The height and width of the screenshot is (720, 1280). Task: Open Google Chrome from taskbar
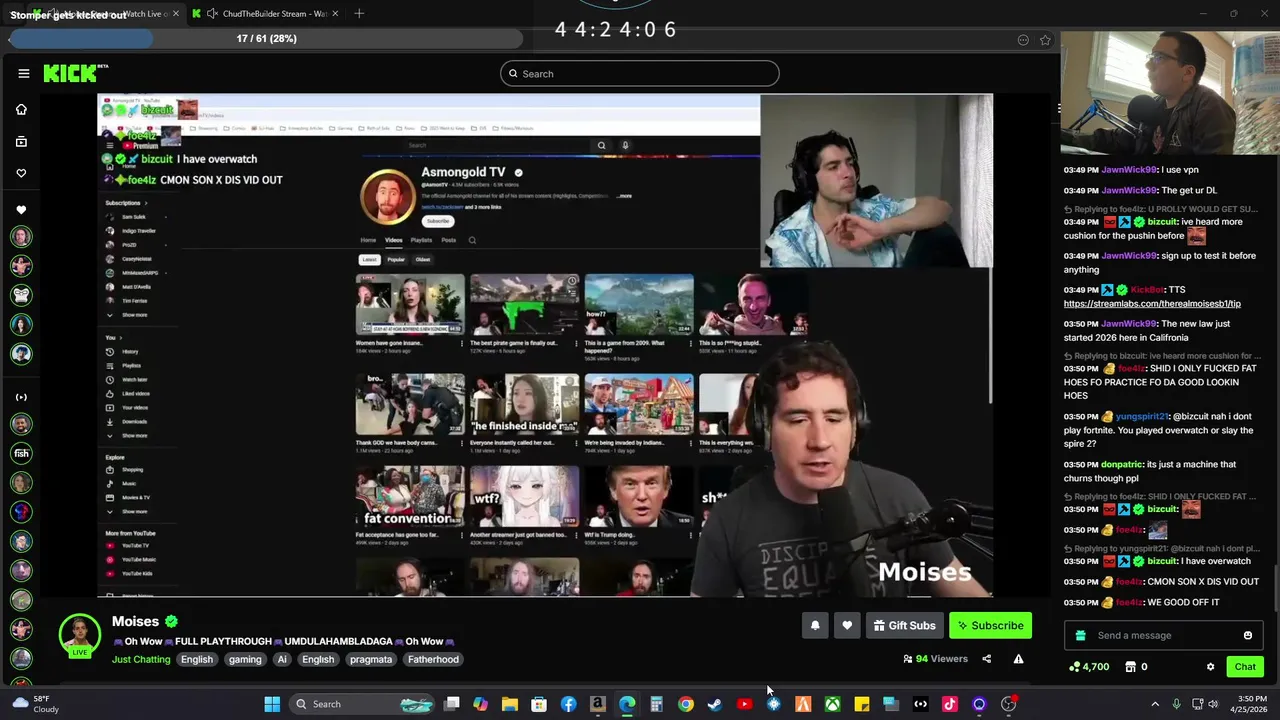coord(686,704)
